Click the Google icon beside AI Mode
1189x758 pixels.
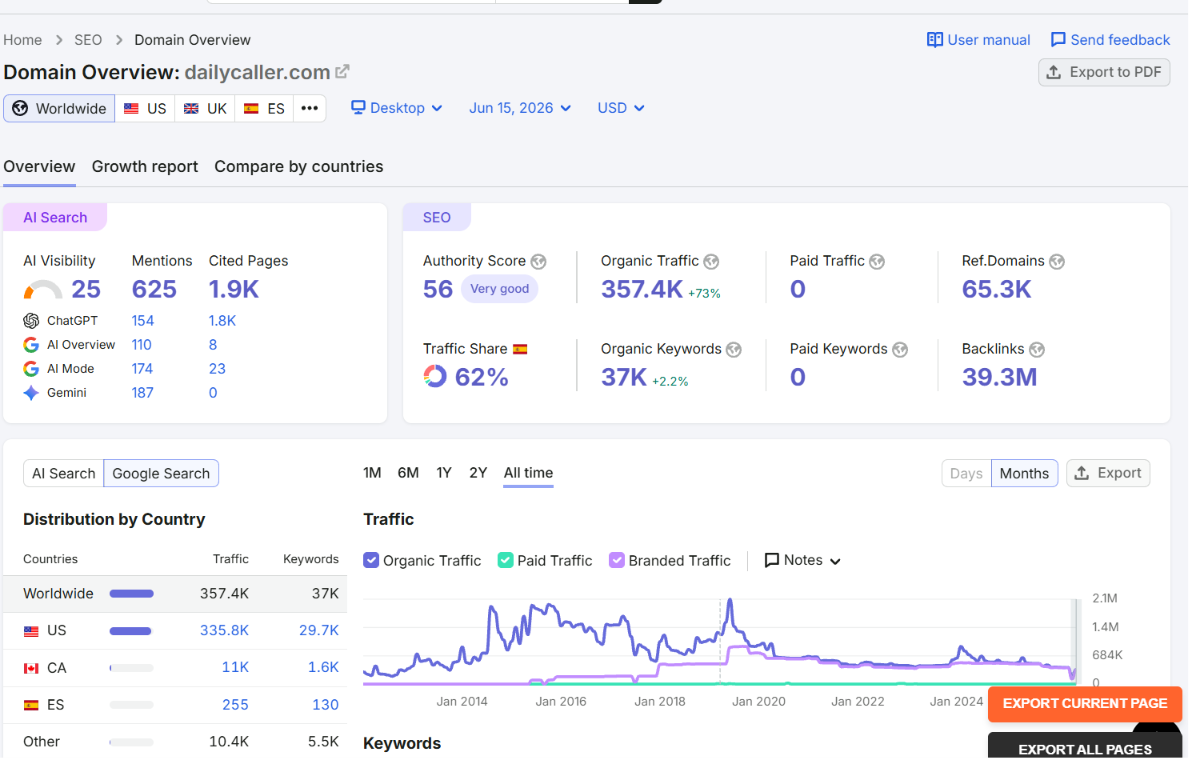point(31,369)
